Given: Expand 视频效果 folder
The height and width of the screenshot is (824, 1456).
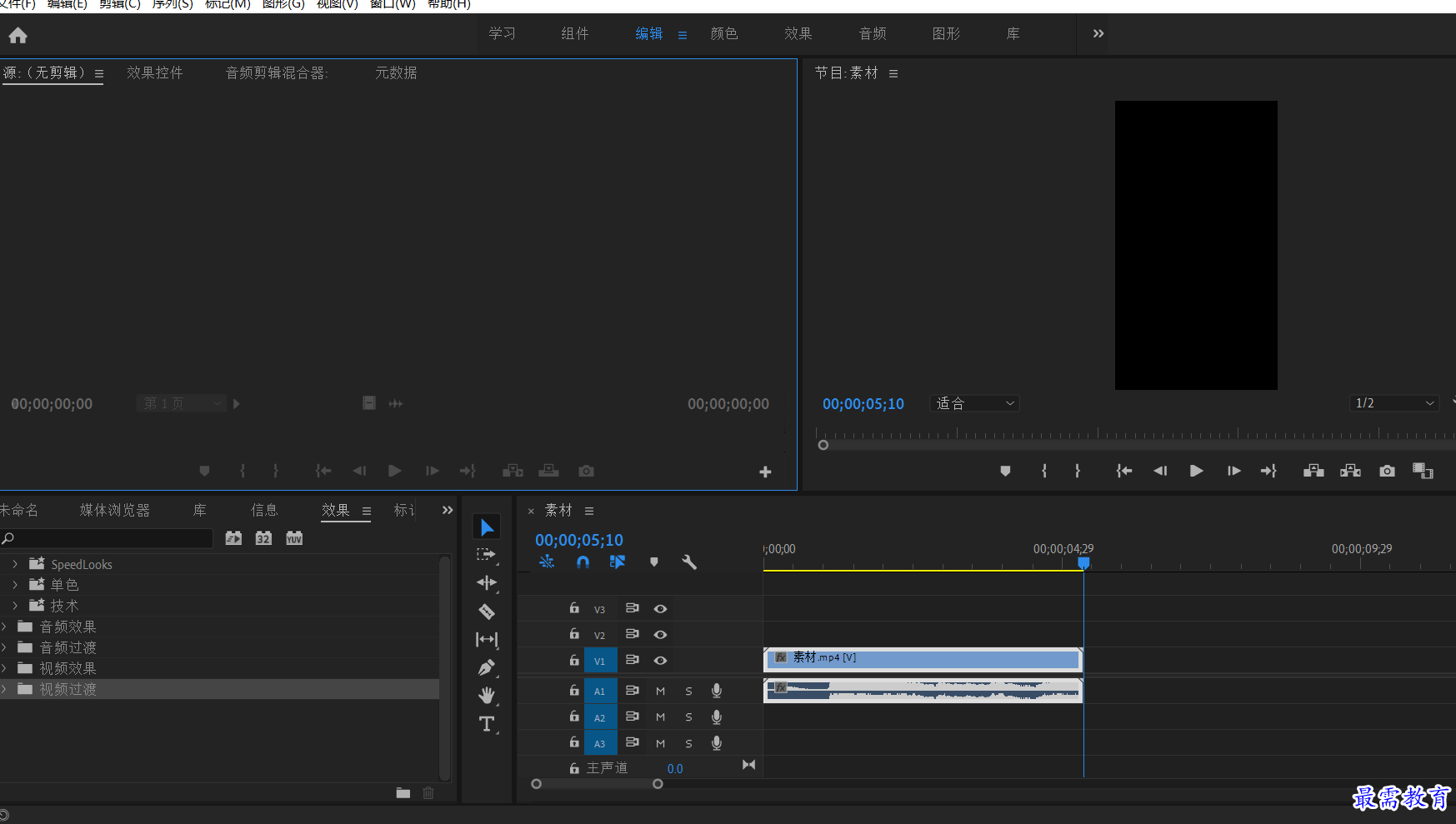Looking at the screenshot, I should pyautogui.click(x=4, y=668).
